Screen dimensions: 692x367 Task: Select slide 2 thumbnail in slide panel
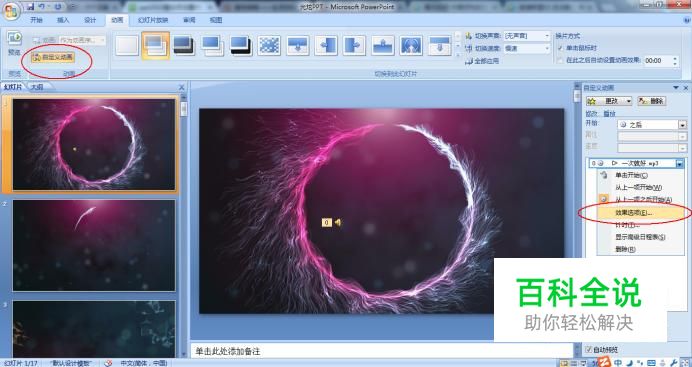tap(94, 245)
